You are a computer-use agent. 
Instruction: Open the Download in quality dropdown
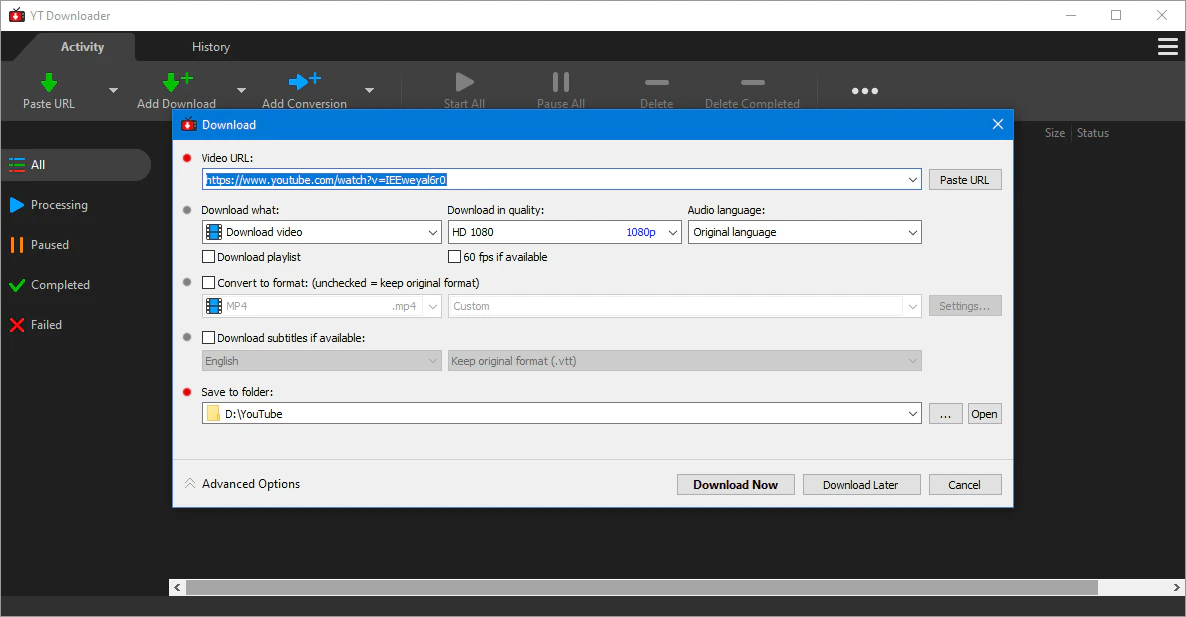point(564,232)
